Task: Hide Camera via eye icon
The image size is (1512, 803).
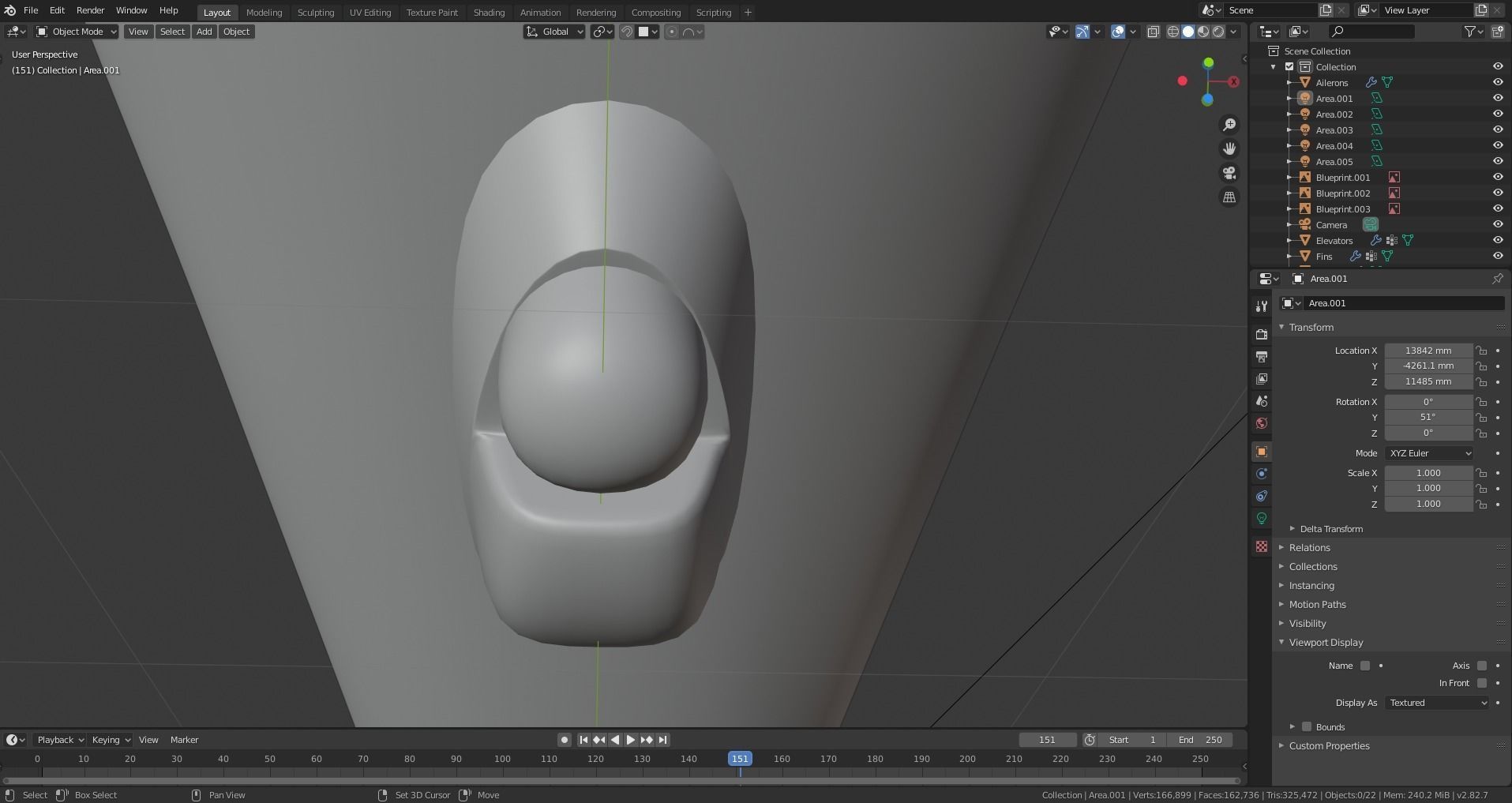Action: 1497,224
